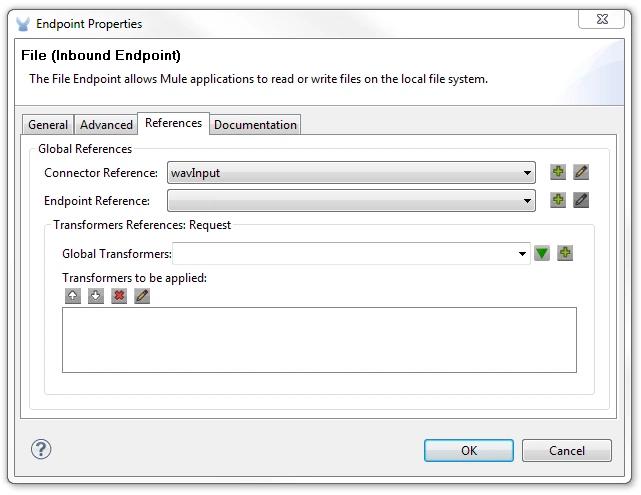Add a new Connector Reference
The height and width of the screenshot is (495, 641).
coord(558,173)
